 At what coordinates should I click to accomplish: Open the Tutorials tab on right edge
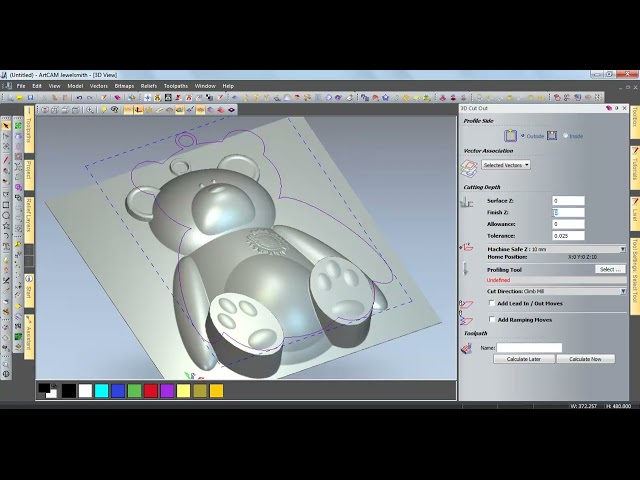(x=635, y=167)
